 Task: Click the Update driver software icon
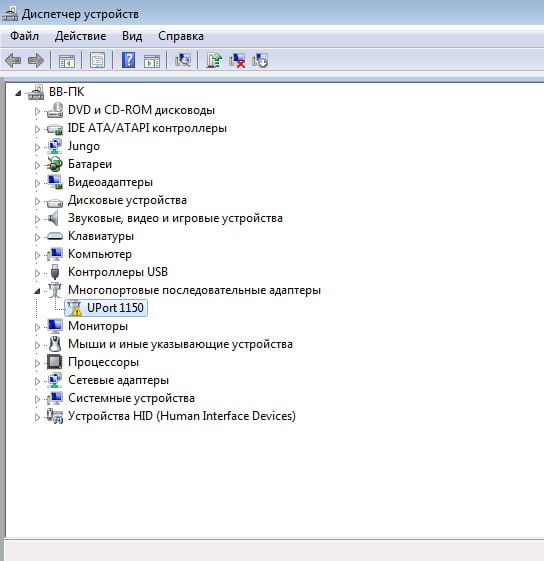click(214, 60)
